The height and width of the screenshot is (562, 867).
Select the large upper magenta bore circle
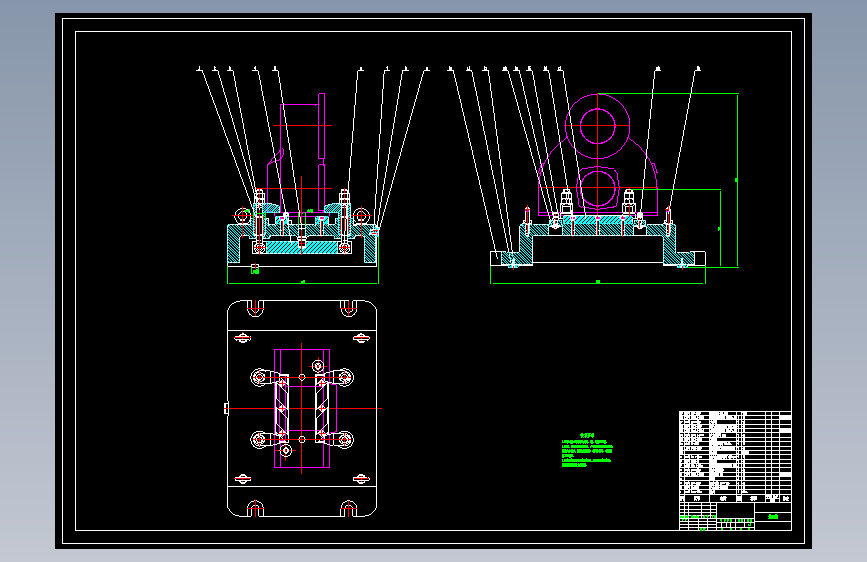pyautogui.click(x=598, y=126)
